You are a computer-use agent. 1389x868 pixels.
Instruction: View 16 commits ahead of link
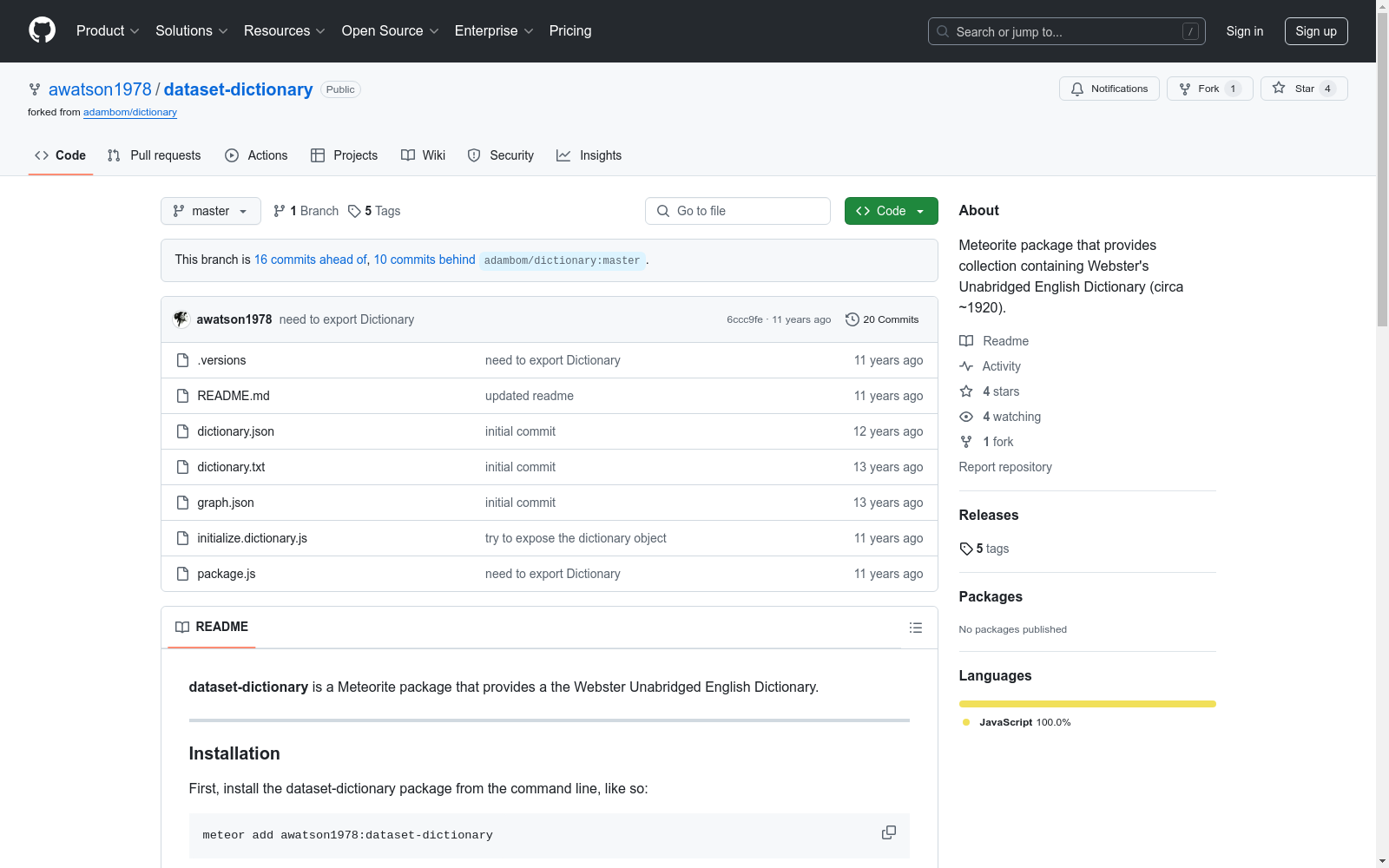pos(311,260)
